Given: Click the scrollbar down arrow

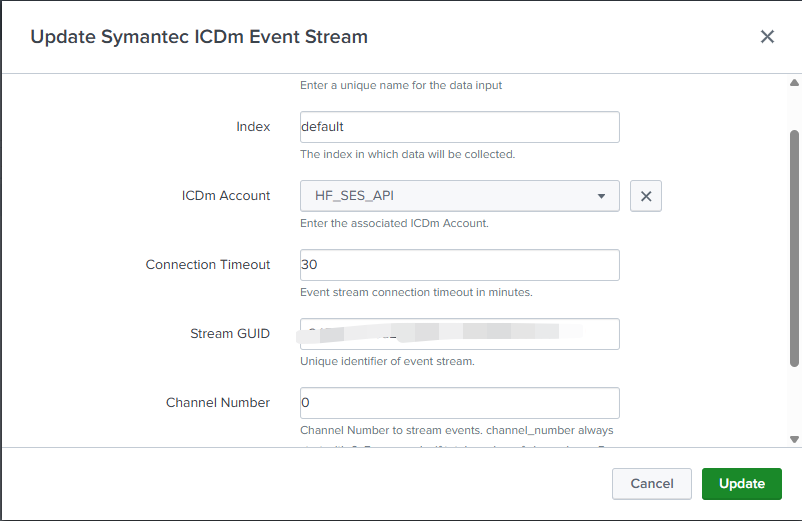Looking at the screenshot, I should click(795, 439).
